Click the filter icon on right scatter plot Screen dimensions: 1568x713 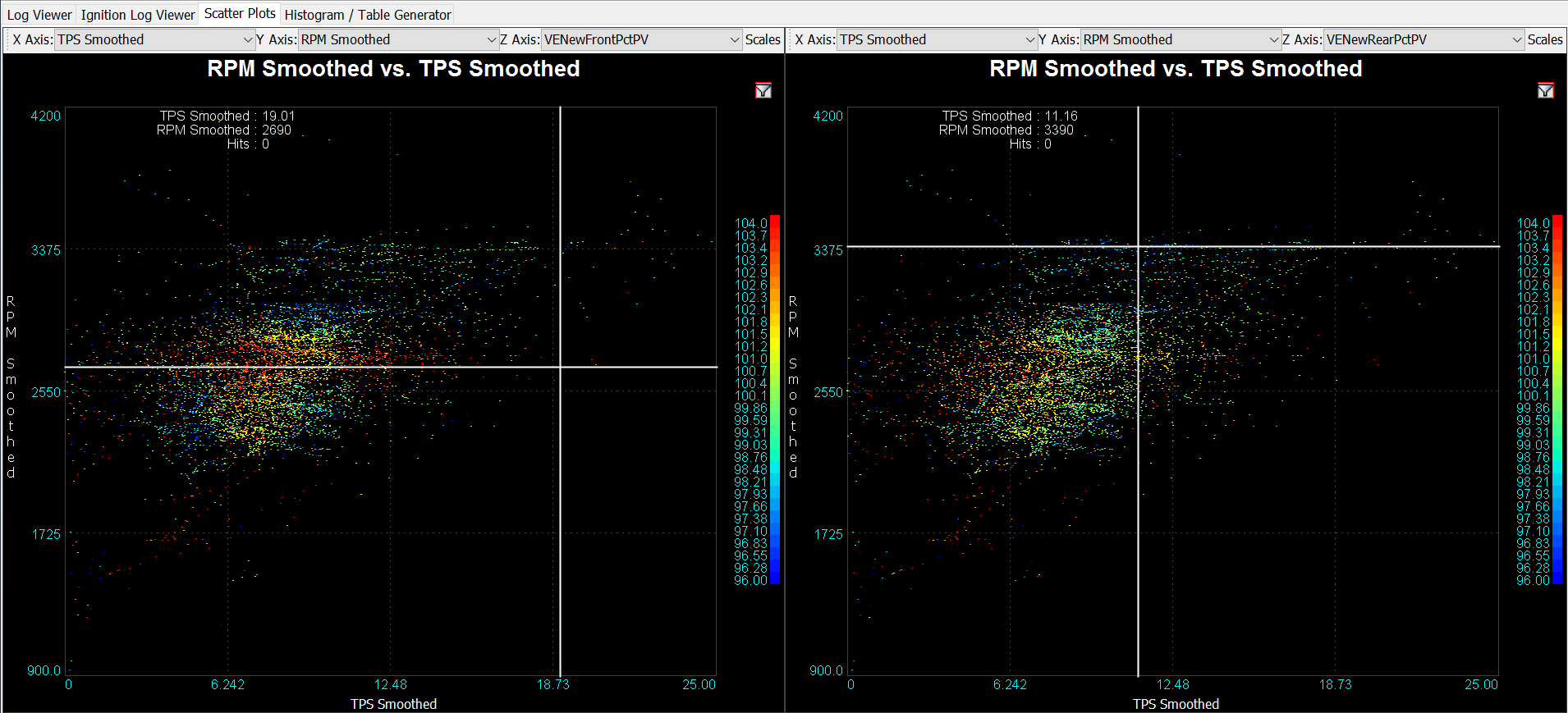pos(1545,90)
